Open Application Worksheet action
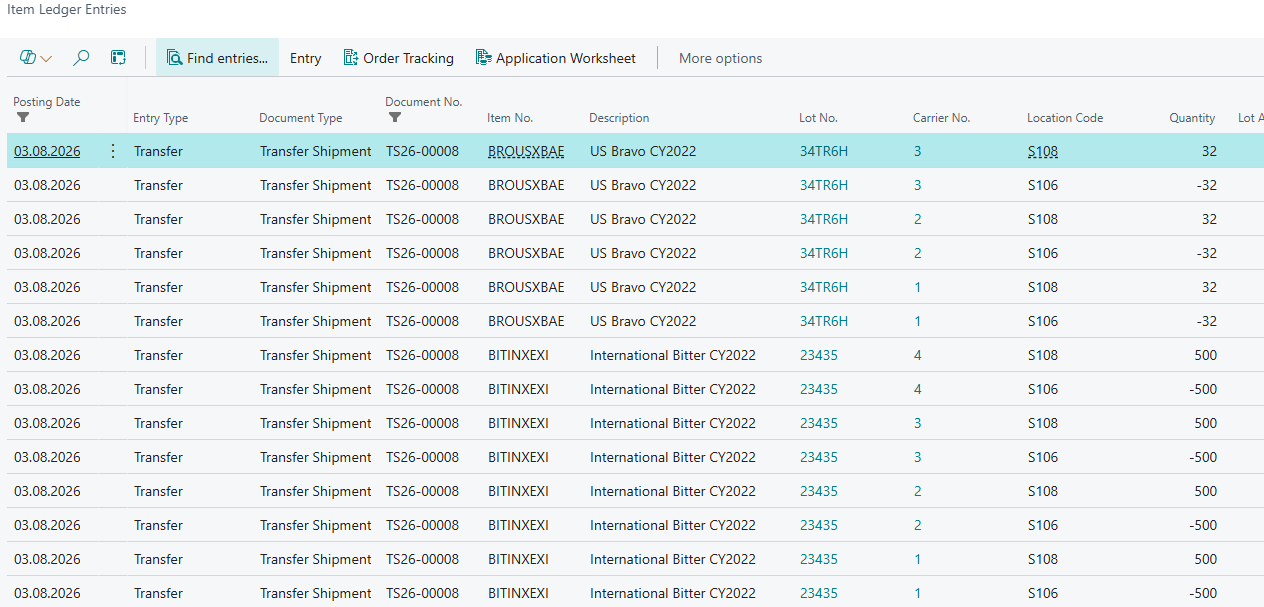Screen dimensions: 1264x607 [556, 58]
